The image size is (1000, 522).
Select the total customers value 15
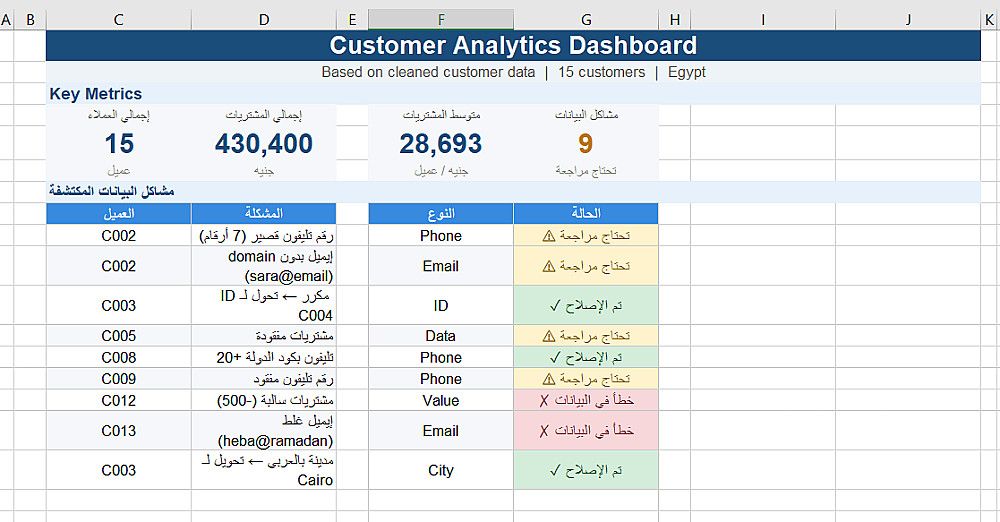pos(119,143)
